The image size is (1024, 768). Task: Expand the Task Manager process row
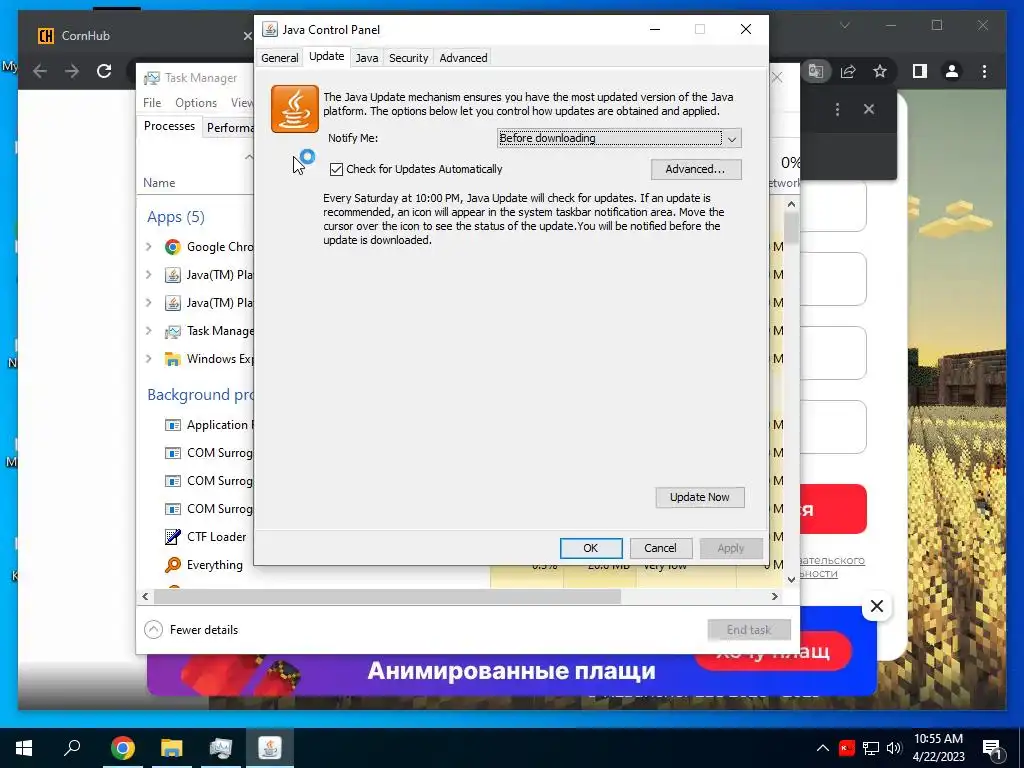coord(148,331)
